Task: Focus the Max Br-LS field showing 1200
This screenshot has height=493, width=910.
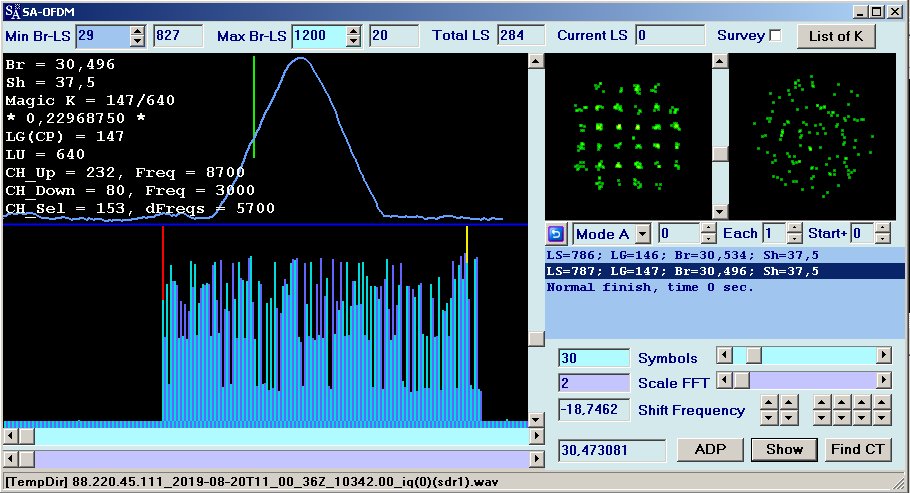Action: (319, 36)
